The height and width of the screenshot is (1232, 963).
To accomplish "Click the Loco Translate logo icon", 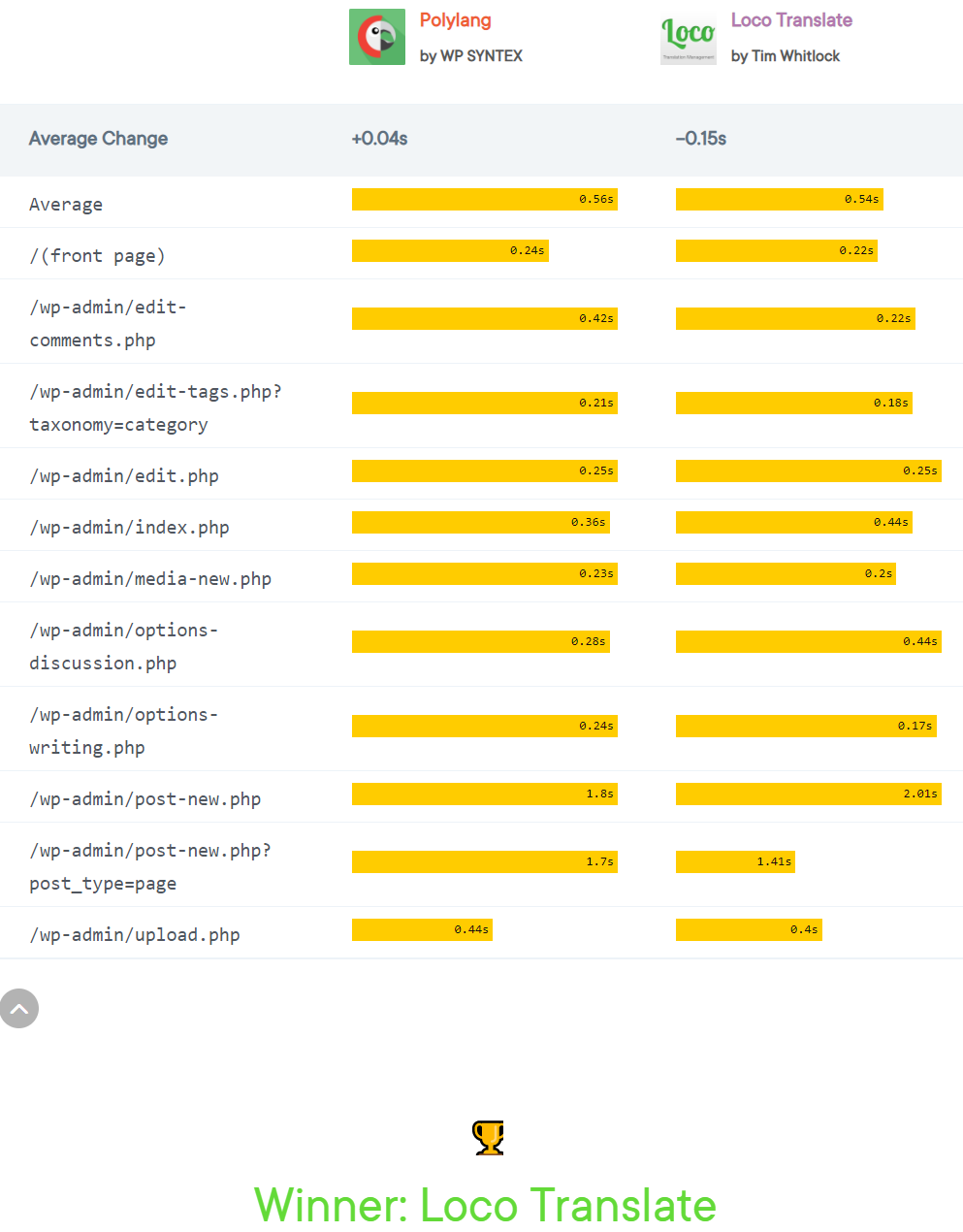I will click(689, 37).
